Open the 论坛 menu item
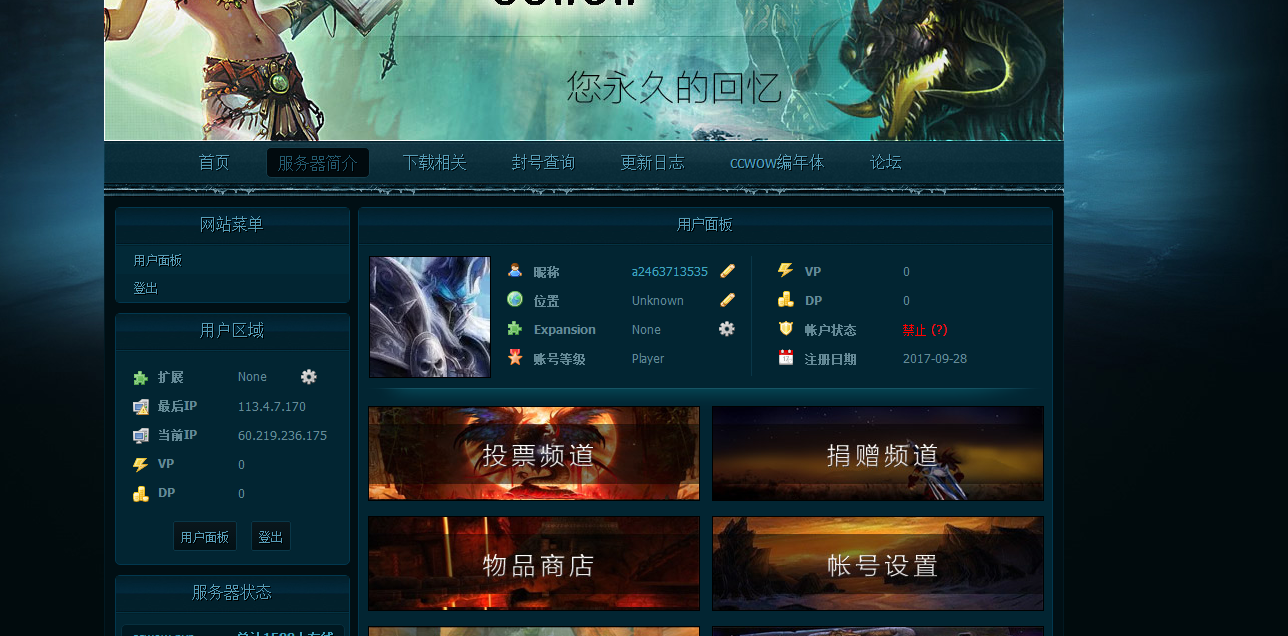Image resolution: width=1288 pixels, height=636 pixels. 884,161
